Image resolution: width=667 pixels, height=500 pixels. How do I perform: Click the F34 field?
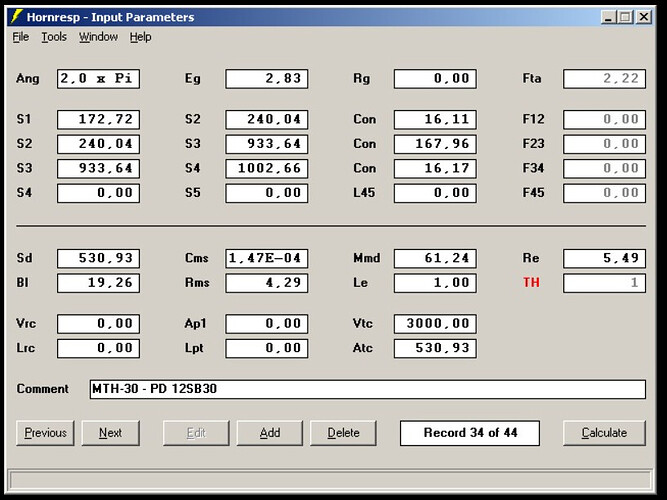604,169
